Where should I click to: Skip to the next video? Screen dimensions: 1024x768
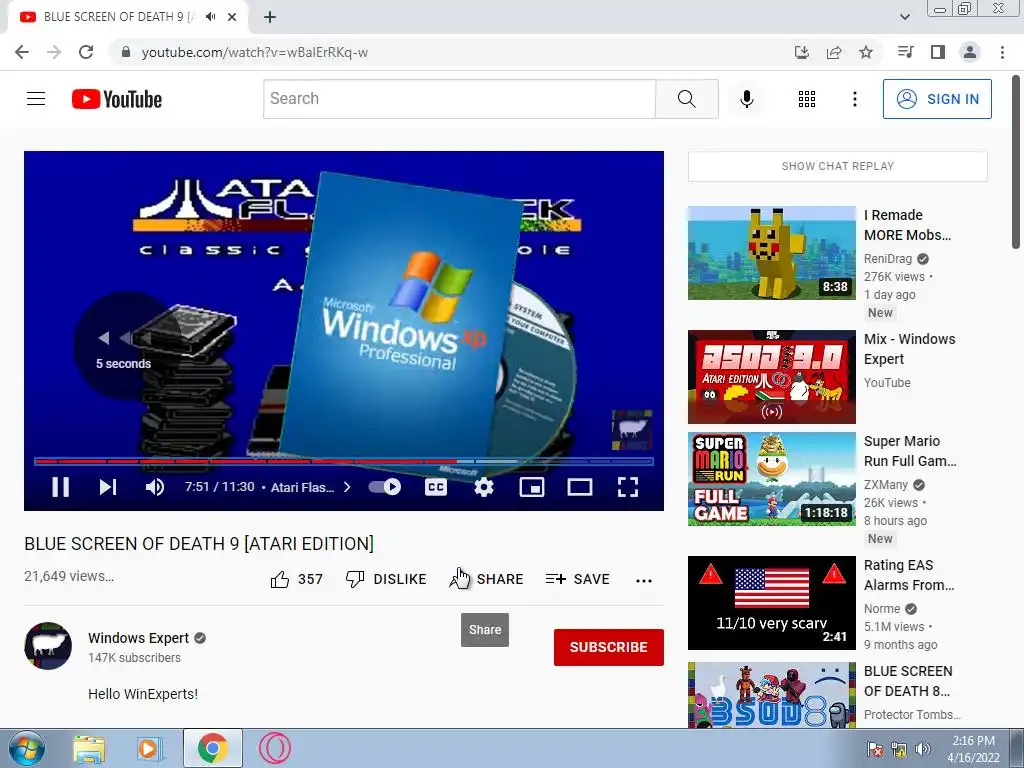(x=108, y=487)
